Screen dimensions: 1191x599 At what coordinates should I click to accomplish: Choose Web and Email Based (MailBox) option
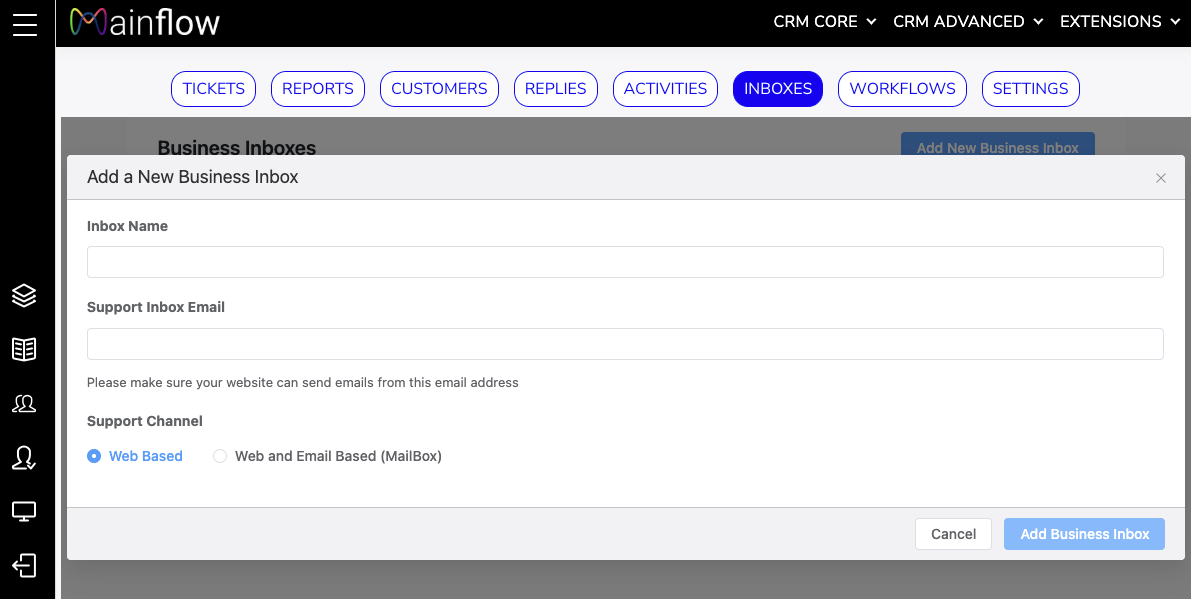[220, 456]
